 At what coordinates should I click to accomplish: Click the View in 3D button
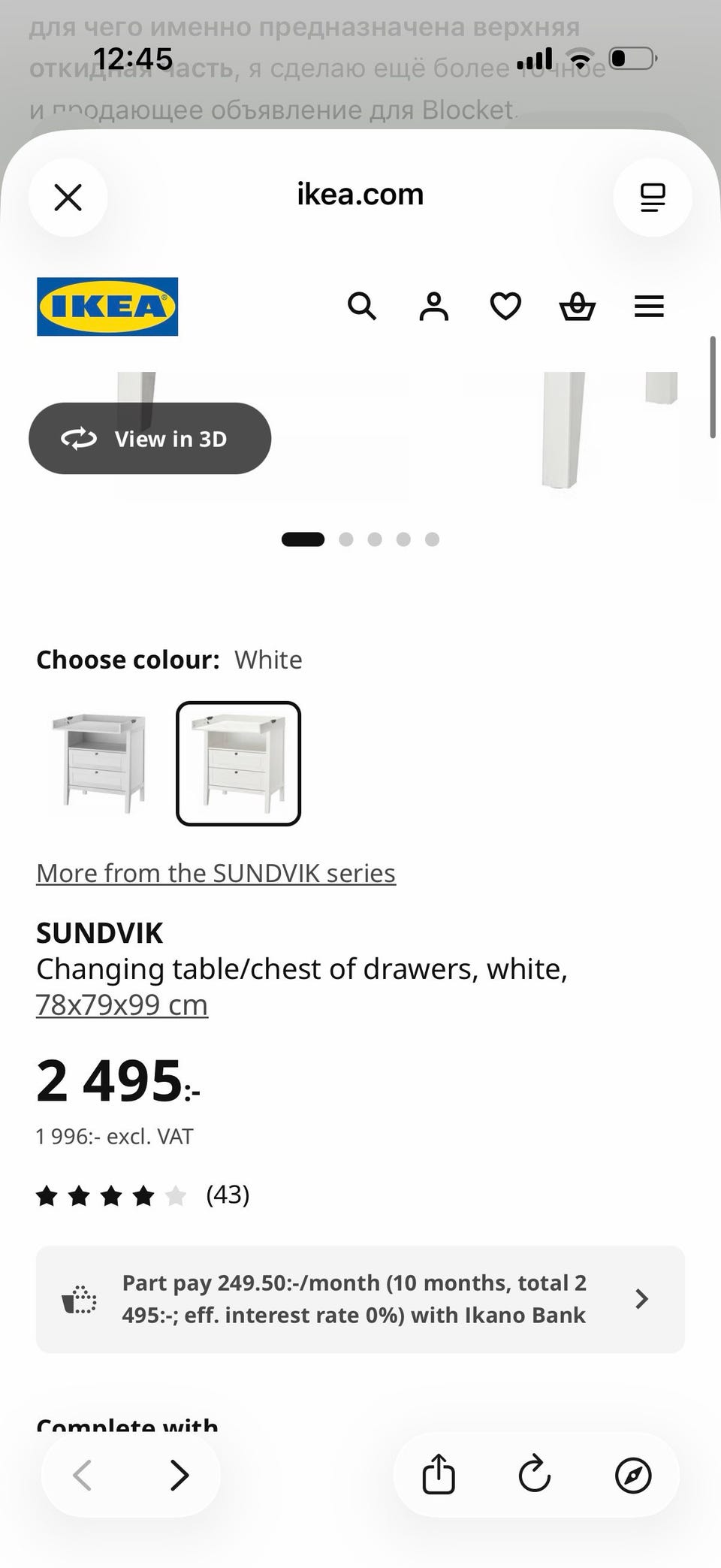(149, 439)
